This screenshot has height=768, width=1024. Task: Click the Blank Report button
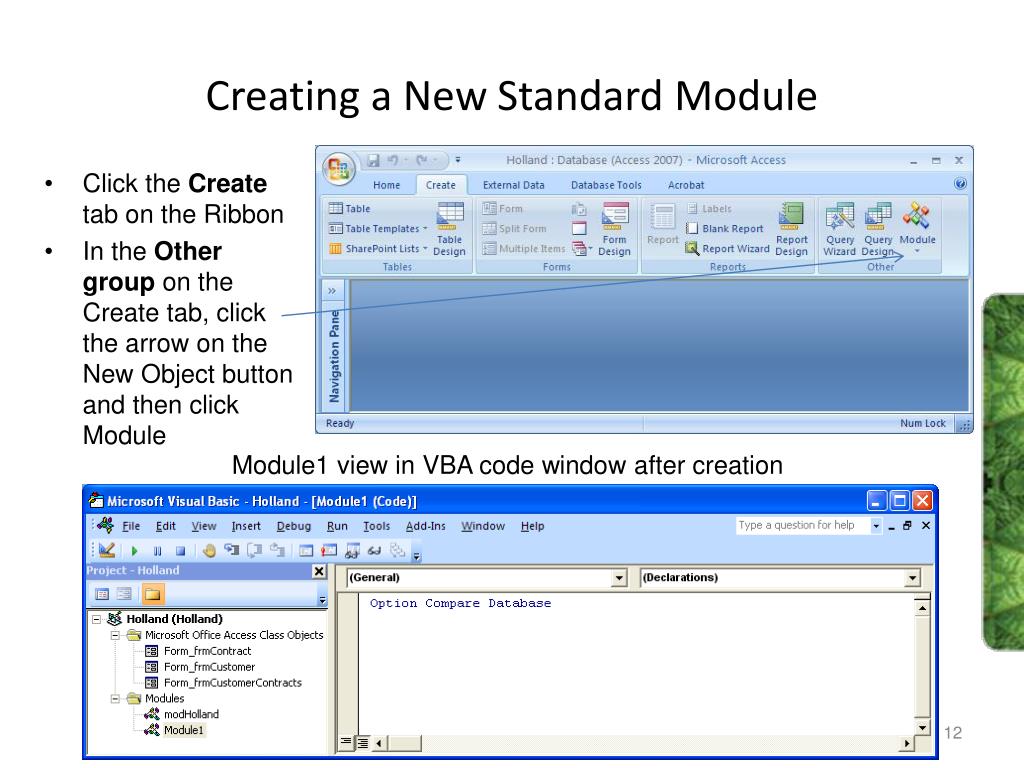pyautogui.click(x=725, y=229)
